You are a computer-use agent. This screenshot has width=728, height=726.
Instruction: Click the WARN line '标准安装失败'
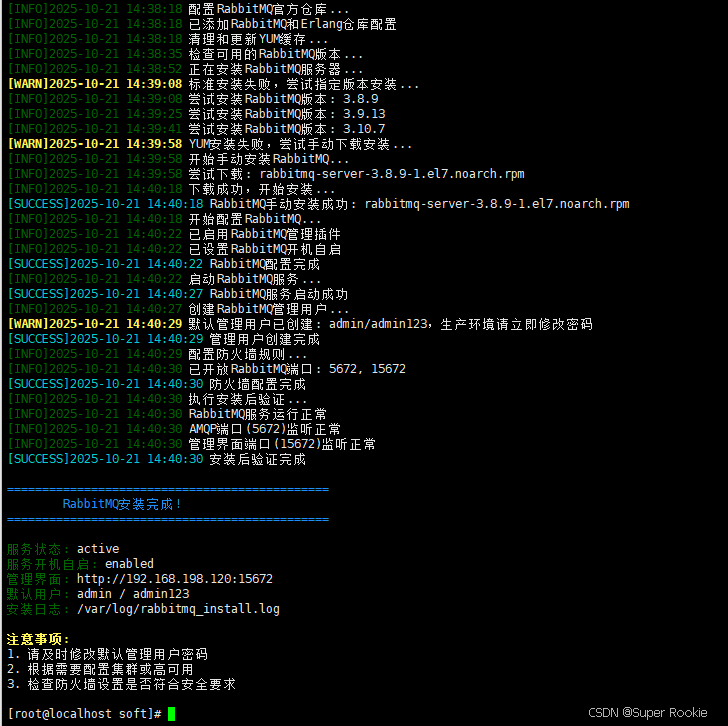(x=214, y=84)
